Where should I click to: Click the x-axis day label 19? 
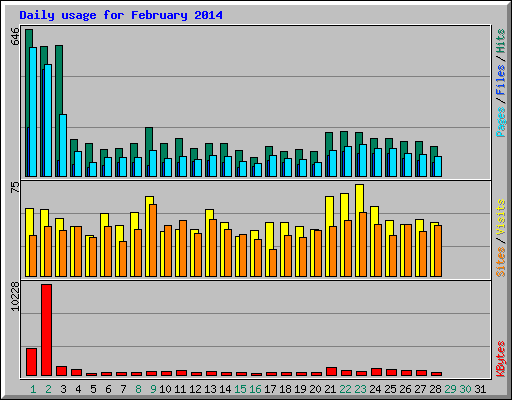(x=300, y=389)
